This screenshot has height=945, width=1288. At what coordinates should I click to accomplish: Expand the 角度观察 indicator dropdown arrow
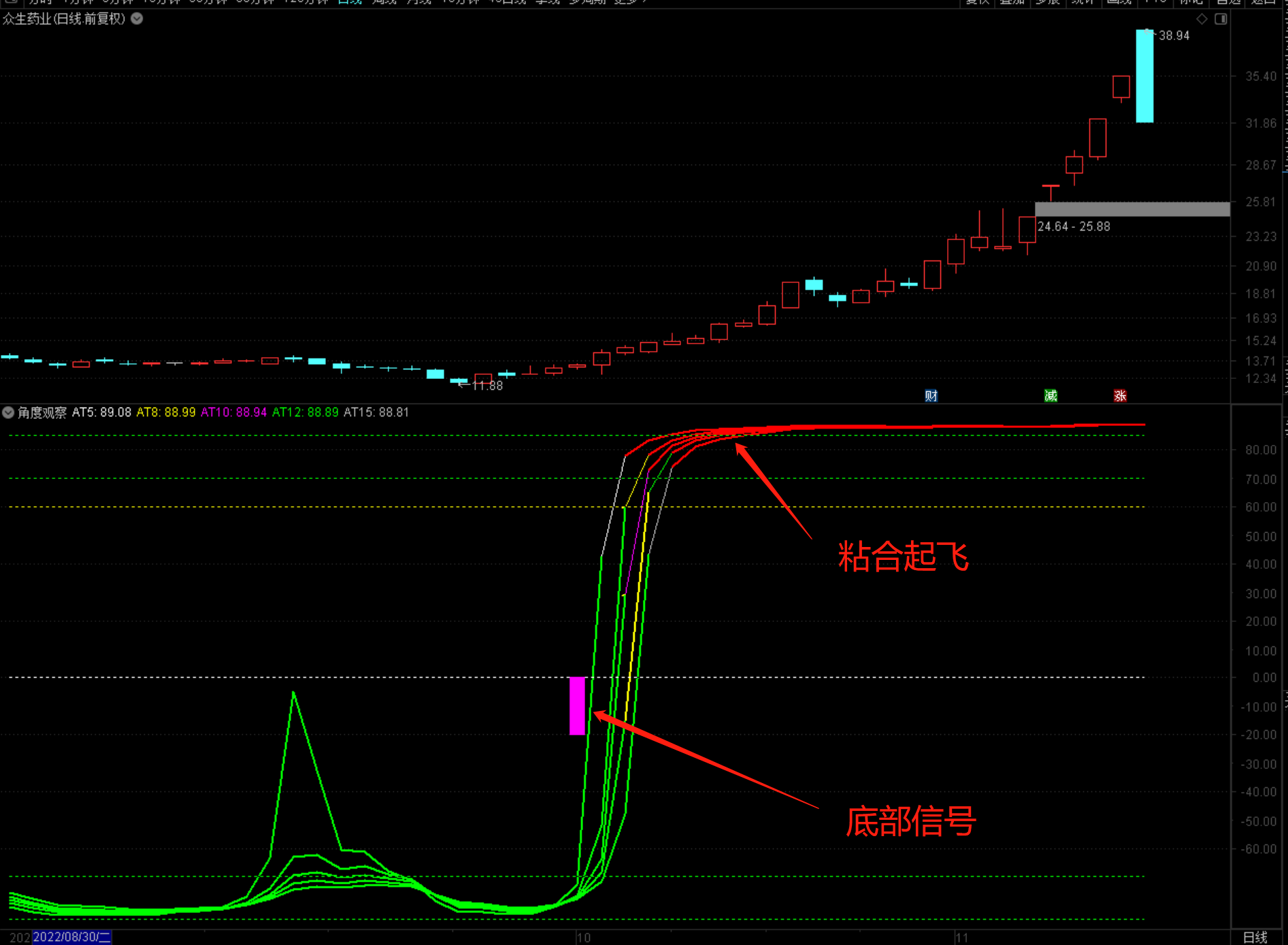pos(8,412)
